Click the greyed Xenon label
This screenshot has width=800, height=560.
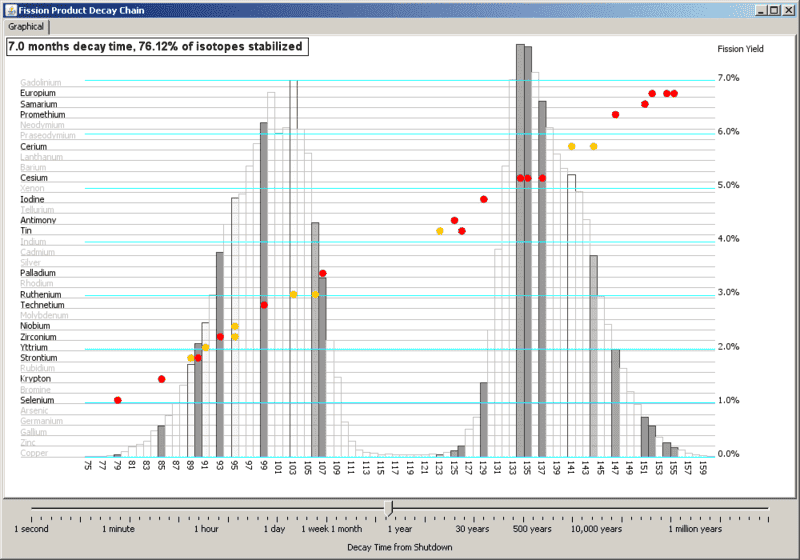(x=32, y=188)
